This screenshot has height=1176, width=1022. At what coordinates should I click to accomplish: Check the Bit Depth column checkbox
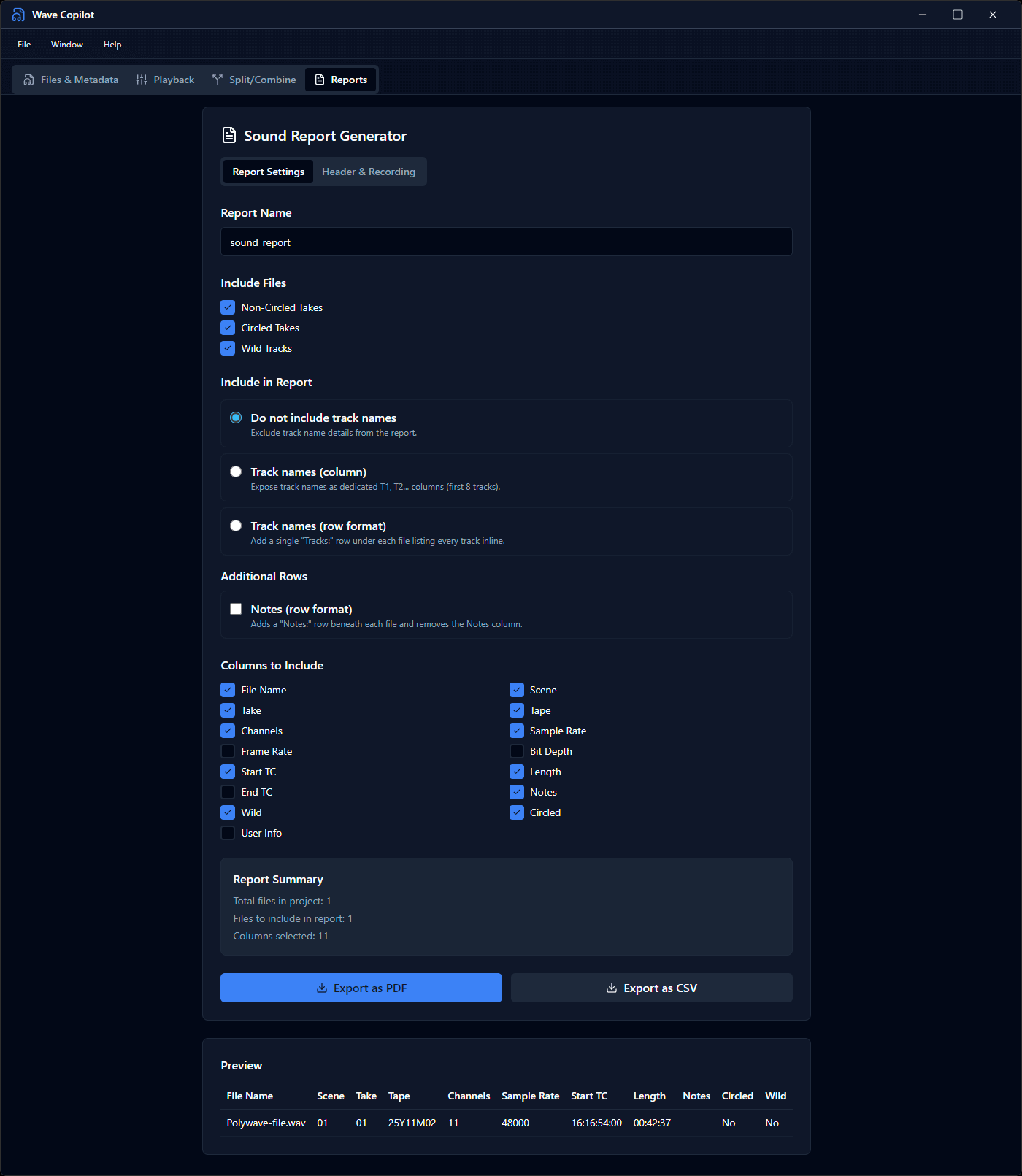517,751
